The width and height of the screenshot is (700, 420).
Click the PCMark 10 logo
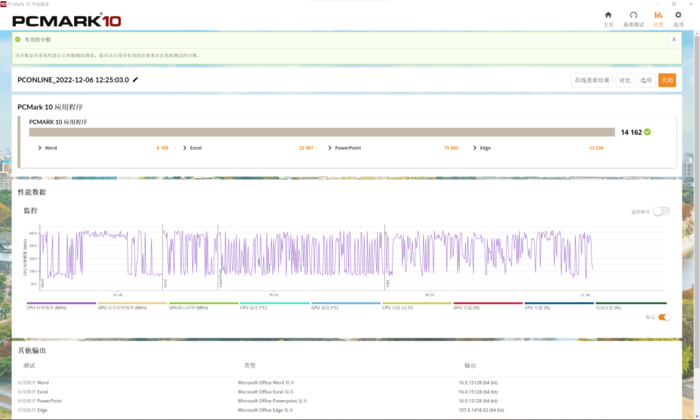pyautogui.click(x=67, y=21)
